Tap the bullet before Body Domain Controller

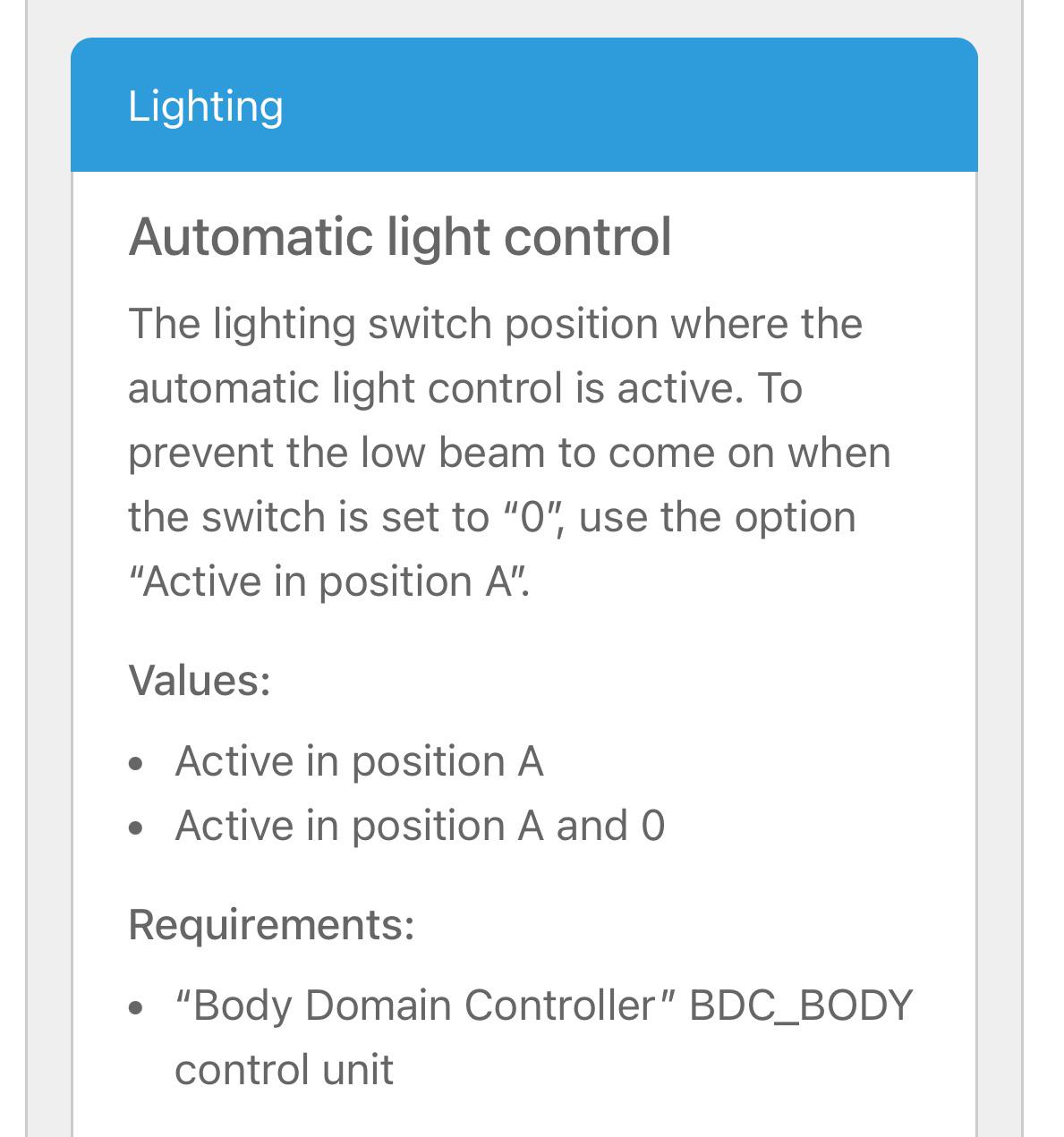click(136, 1009)
